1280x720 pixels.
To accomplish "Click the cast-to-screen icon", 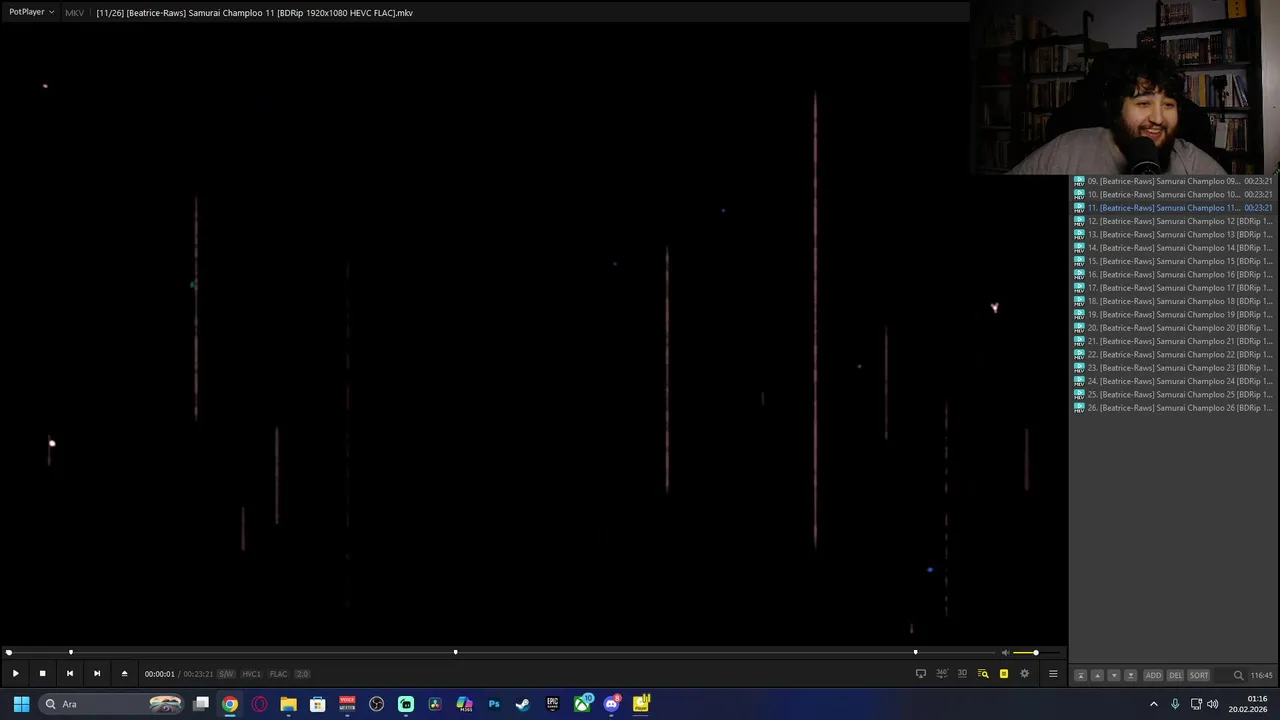I will 921,674.
